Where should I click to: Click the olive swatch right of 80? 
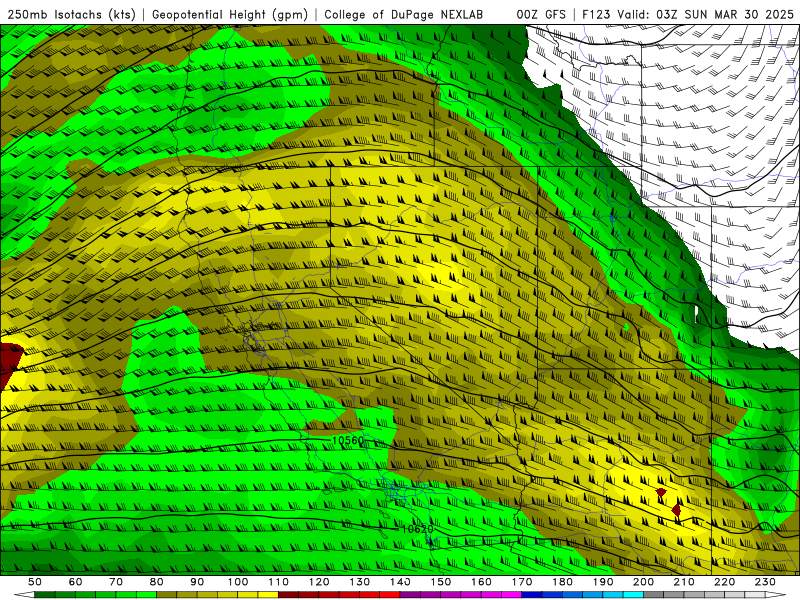(x=167, y=595)
